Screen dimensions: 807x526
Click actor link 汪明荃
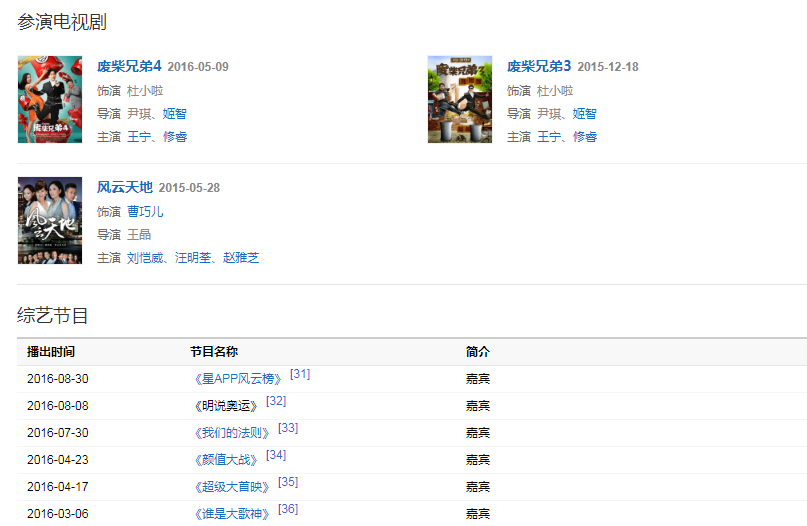click(194, 258)
